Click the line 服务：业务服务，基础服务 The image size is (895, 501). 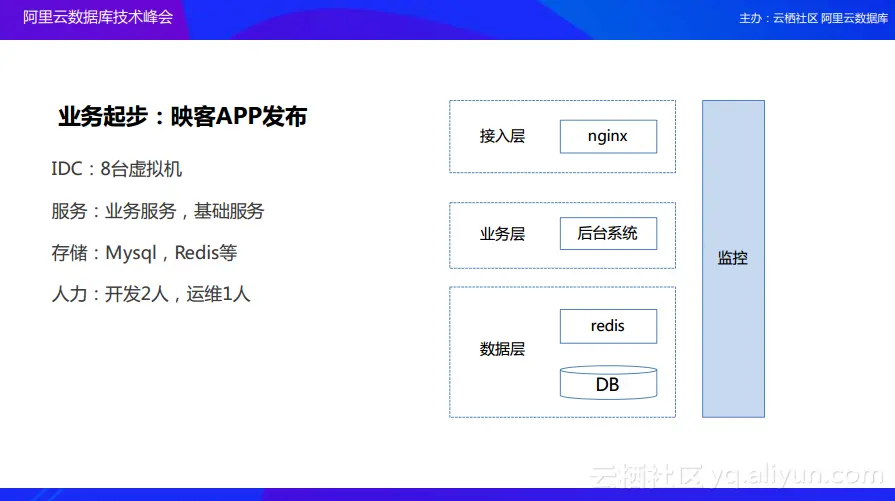[x=158, y=211]
